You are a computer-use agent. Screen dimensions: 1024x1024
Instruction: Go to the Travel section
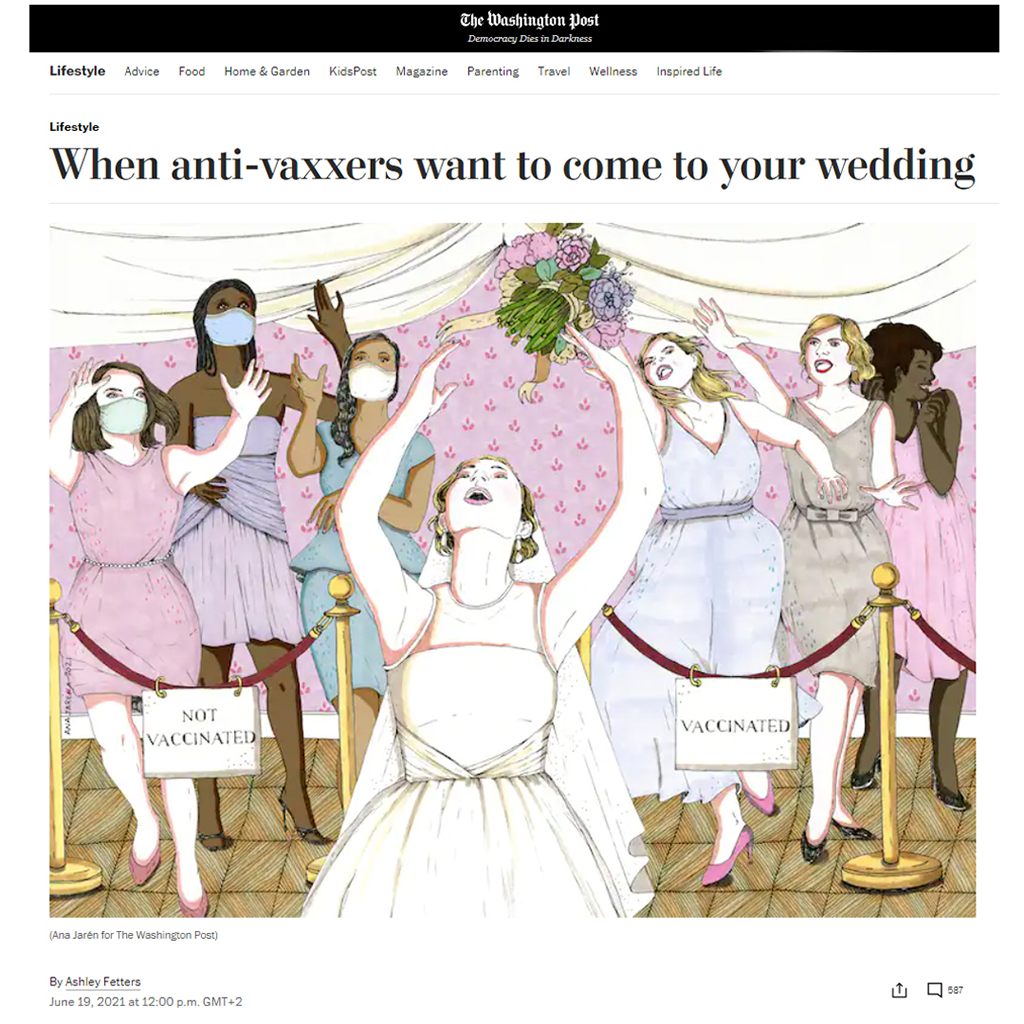tap(554, 71)
